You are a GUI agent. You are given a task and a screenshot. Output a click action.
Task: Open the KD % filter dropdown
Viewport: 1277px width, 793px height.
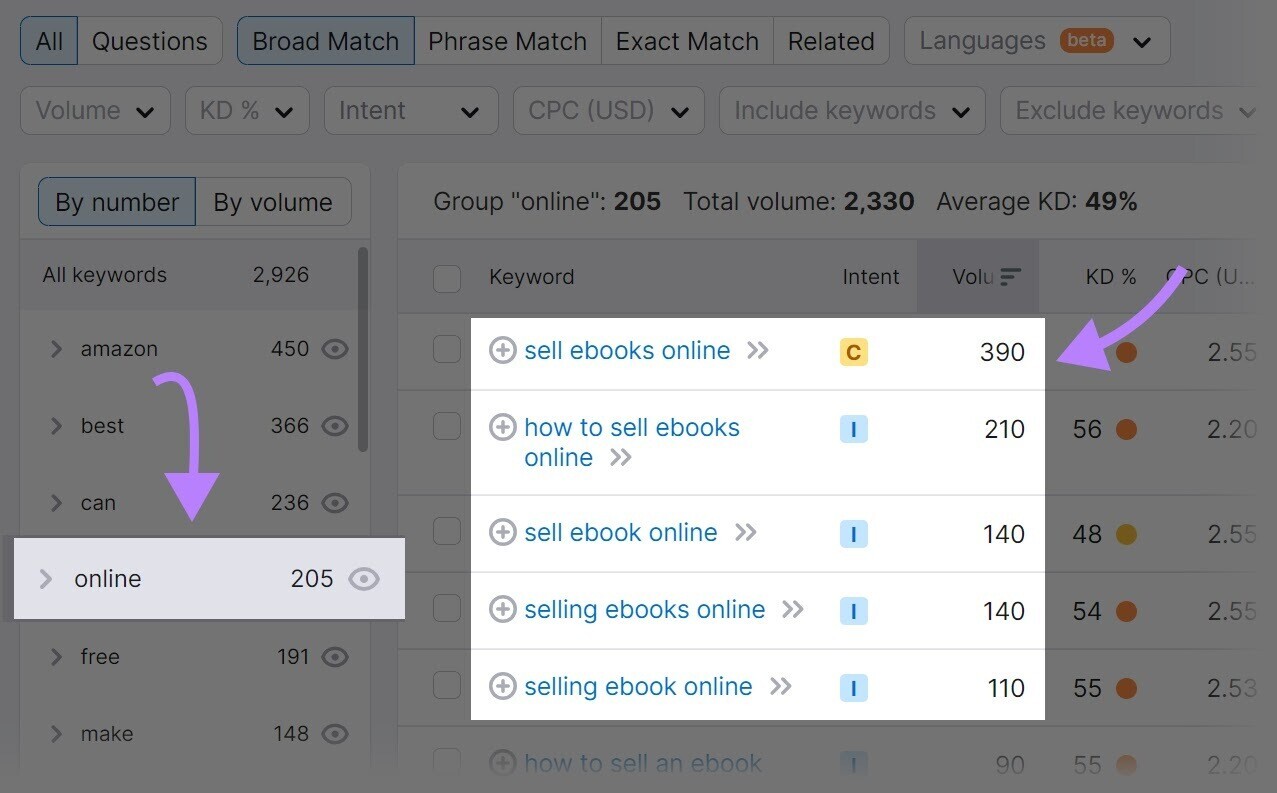point(247,110)
